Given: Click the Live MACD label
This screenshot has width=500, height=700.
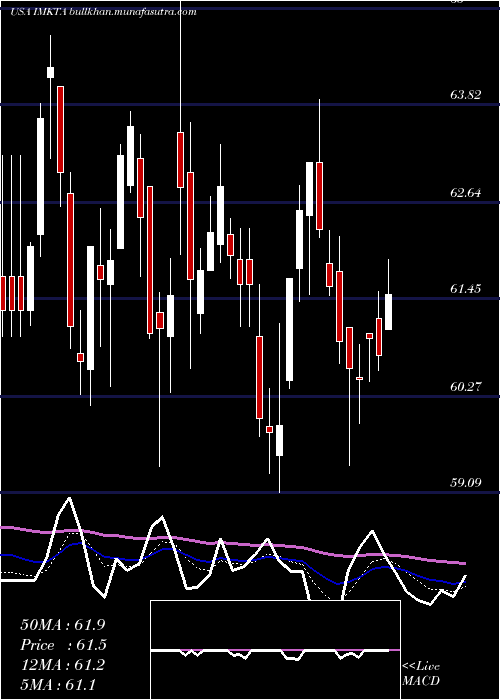Looking at the screenshot, I should 421,674.
